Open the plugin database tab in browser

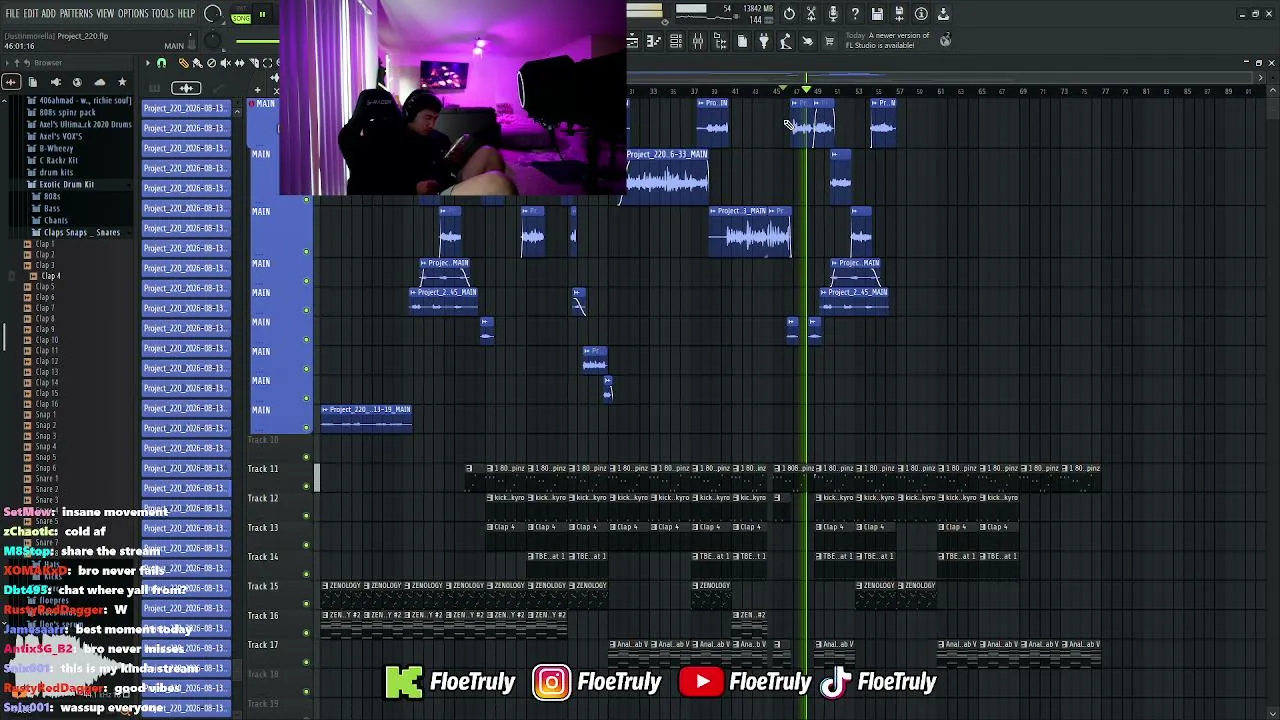55,82
